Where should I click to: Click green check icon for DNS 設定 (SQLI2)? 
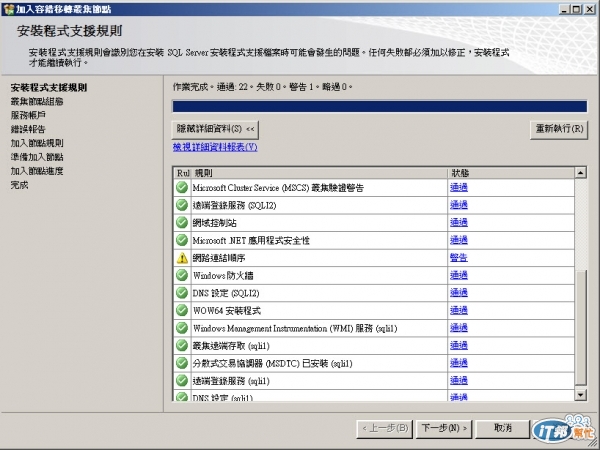click(x=182, y=293)
